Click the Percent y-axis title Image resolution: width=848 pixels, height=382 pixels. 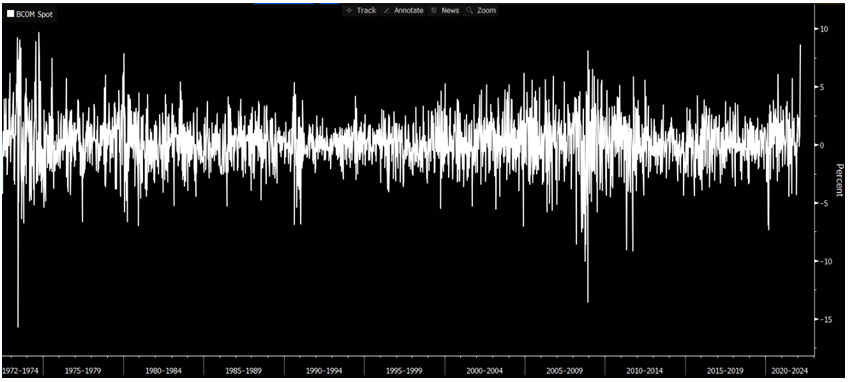[x=839, y=180]
